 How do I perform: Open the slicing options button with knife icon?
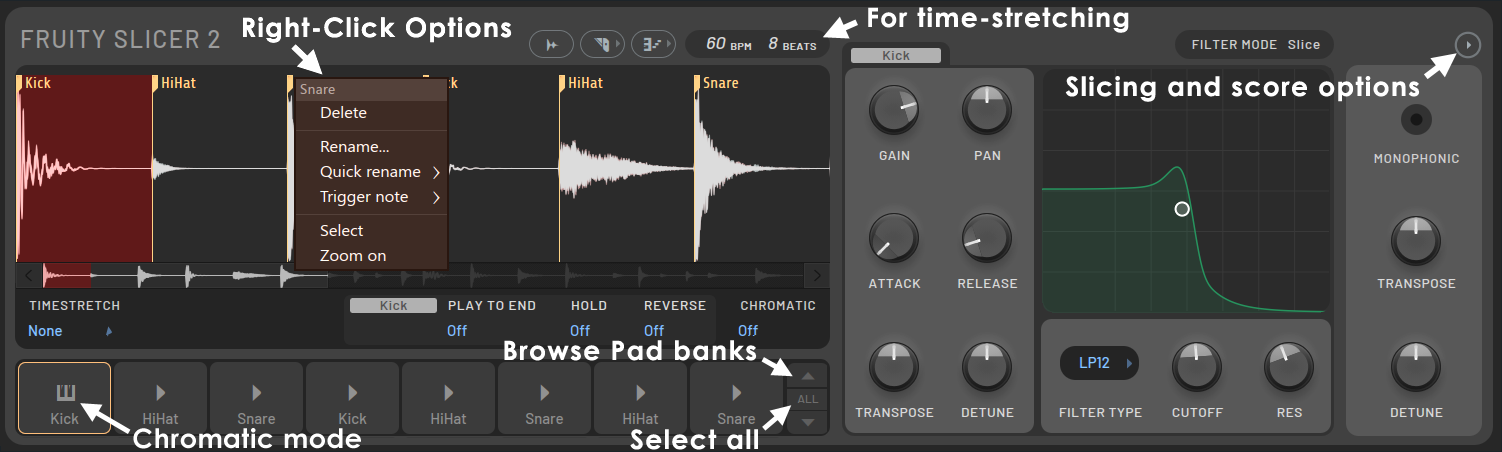tap(602, 44)
